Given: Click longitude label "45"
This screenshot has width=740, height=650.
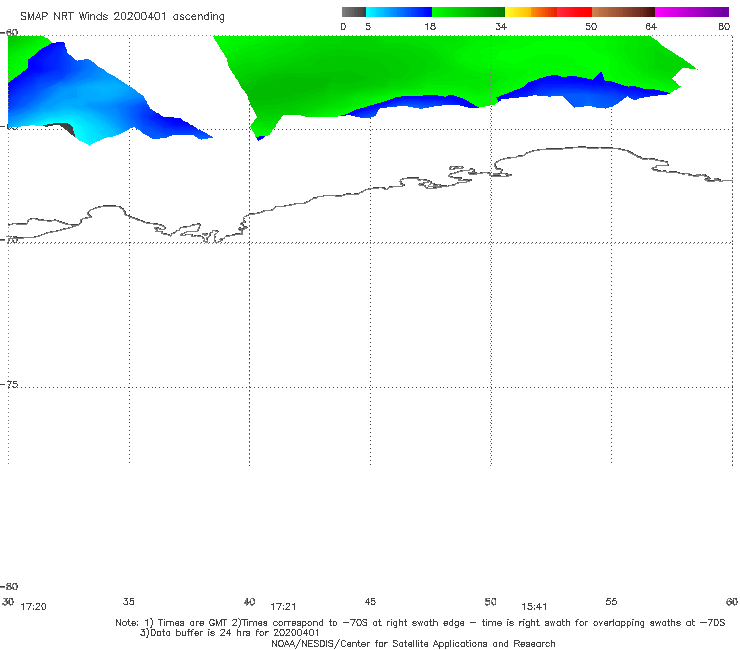Looking at the screenshot, I should click(370, 601).
